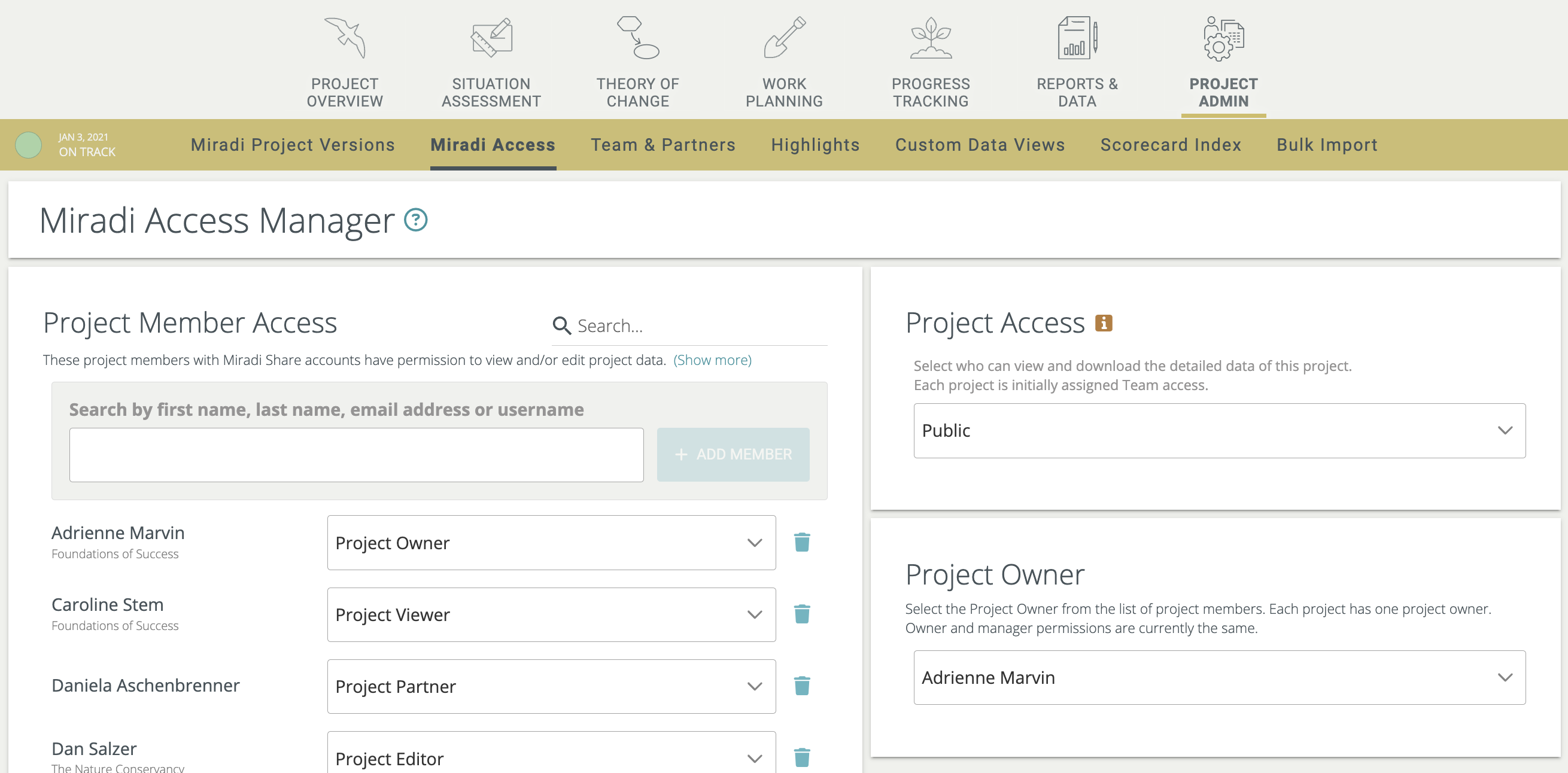Click the member search input field
This screenshot has height=773, width=1568.
pyautogui.click(x=357, y=454)
